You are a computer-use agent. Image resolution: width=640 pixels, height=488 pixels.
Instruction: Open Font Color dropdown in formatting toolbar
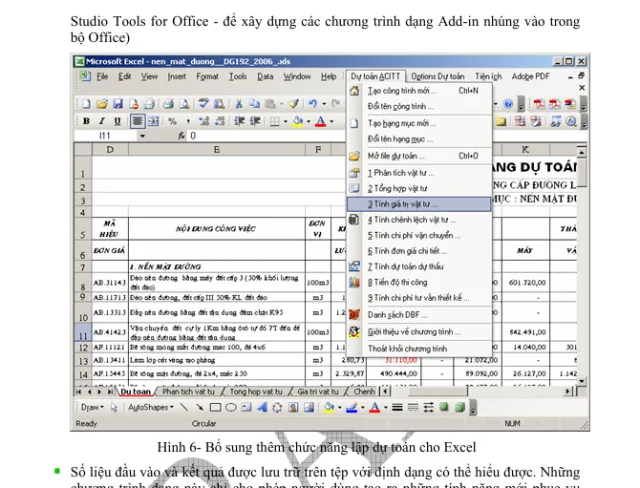[x=331, y=121]
